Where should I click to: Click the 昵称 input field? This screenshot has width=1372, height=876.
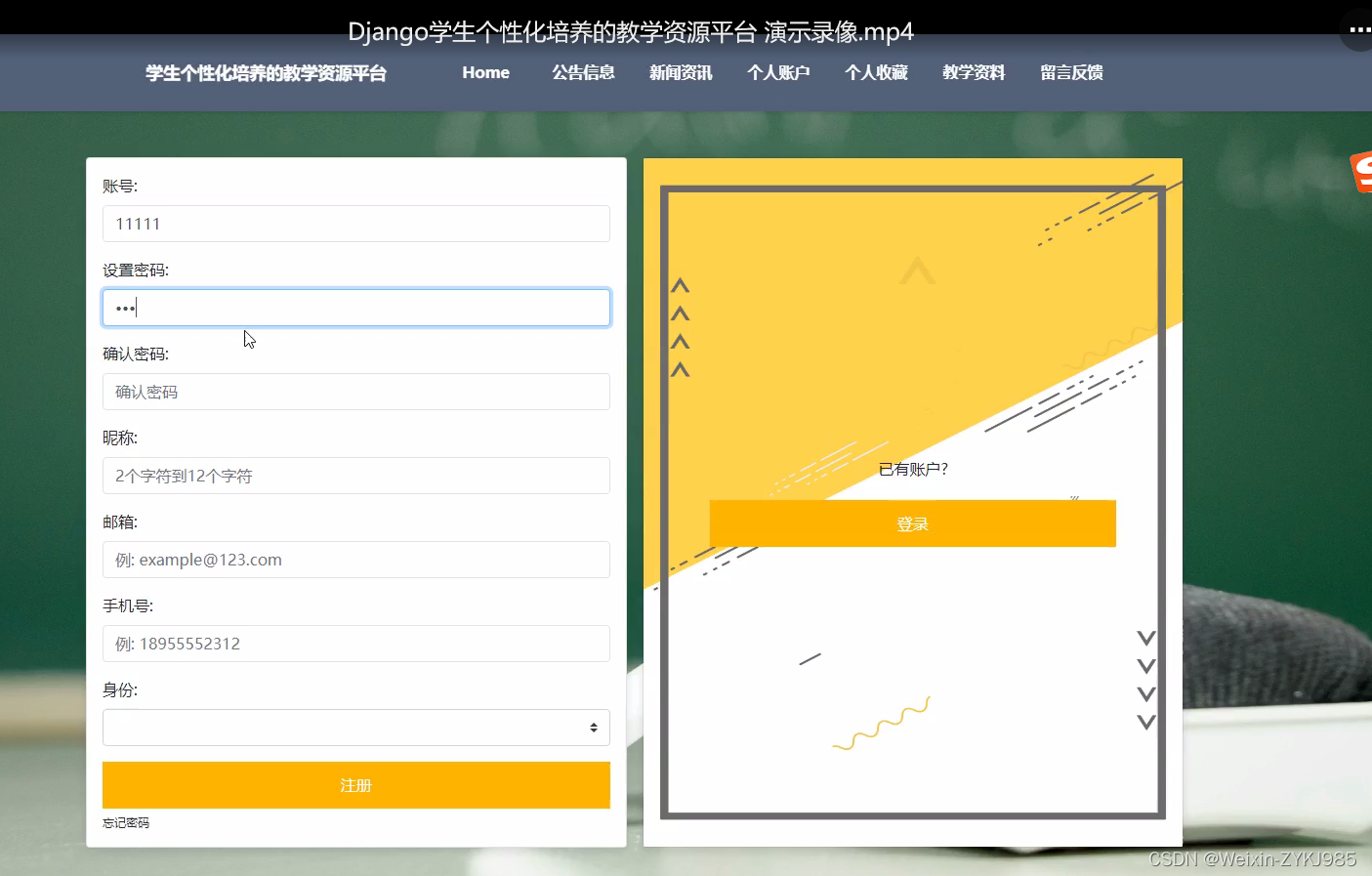356,476
